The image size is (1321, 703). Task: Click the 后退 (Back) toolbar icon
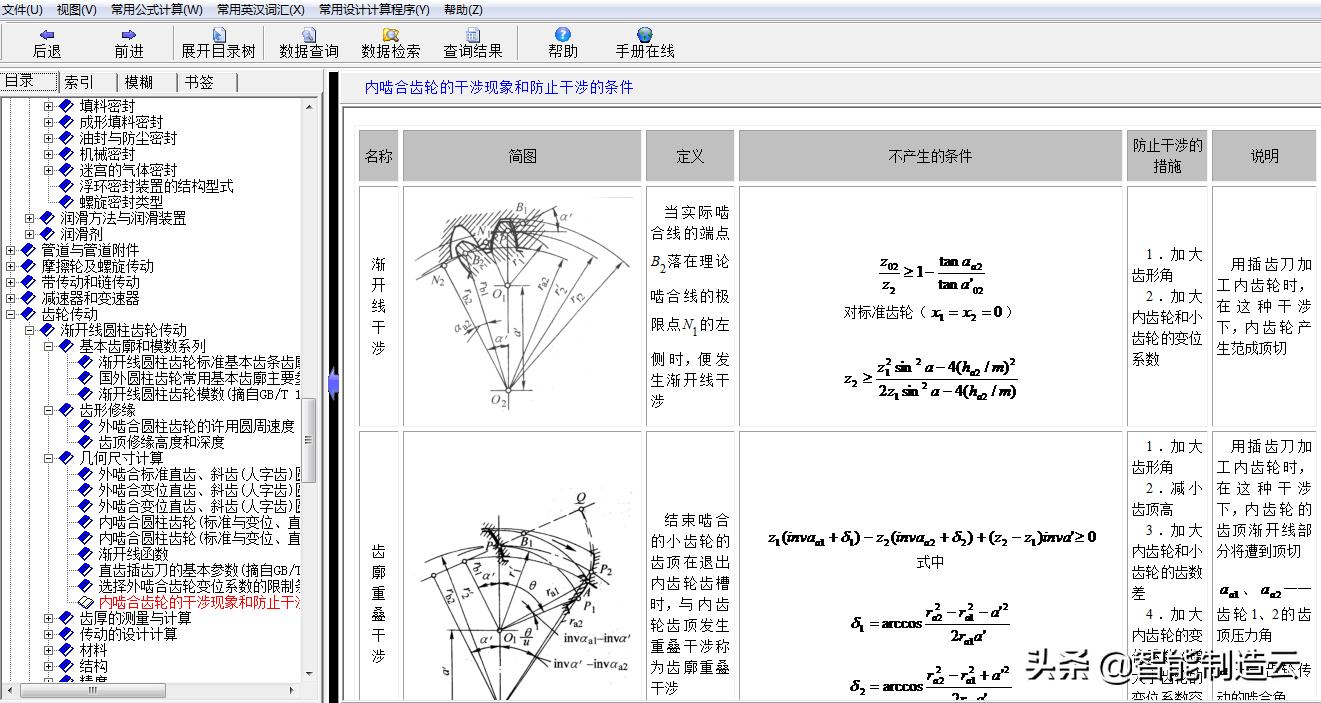click(x=46, y=42)
